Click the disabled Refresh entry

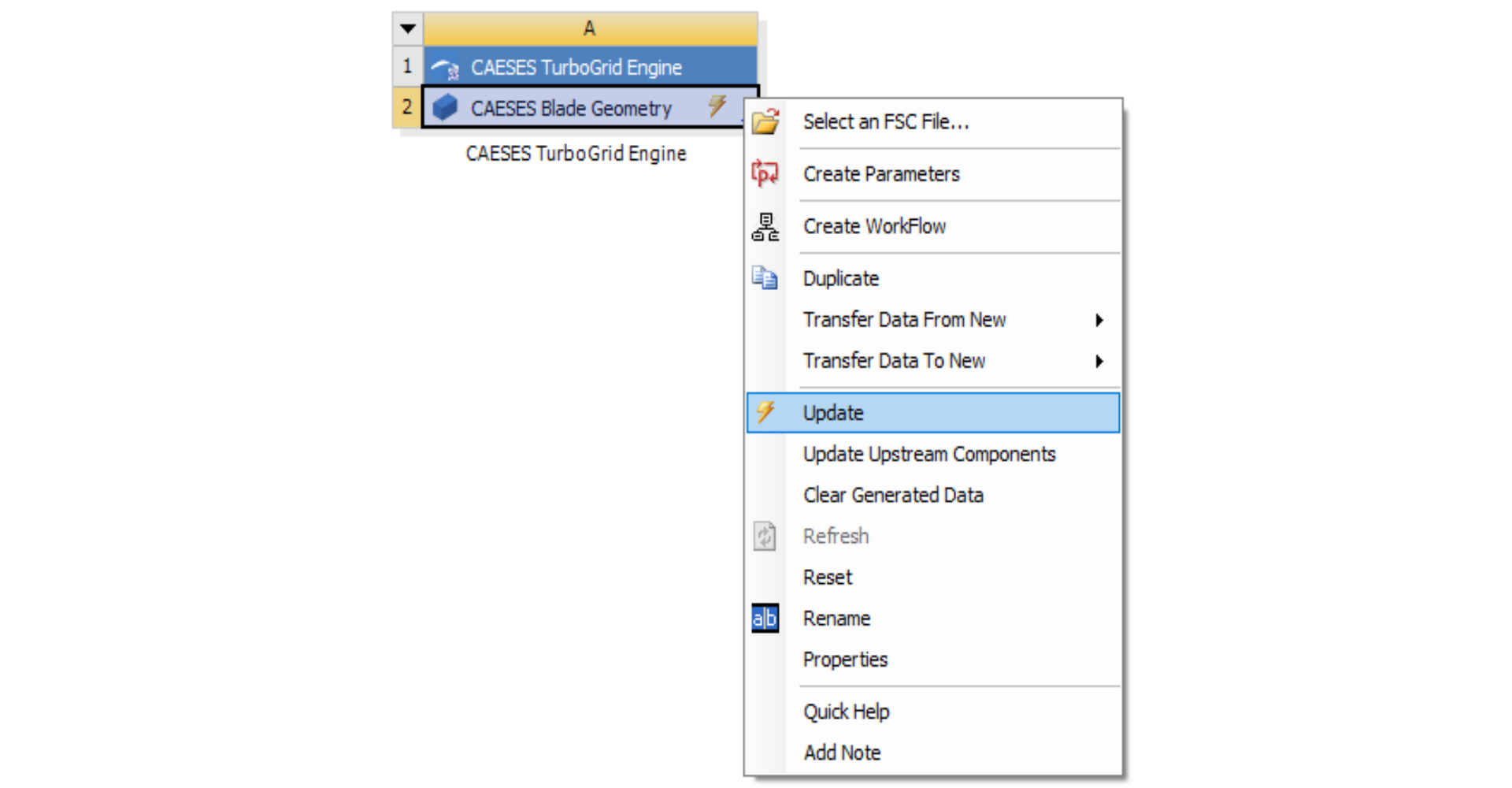[933, 536]
